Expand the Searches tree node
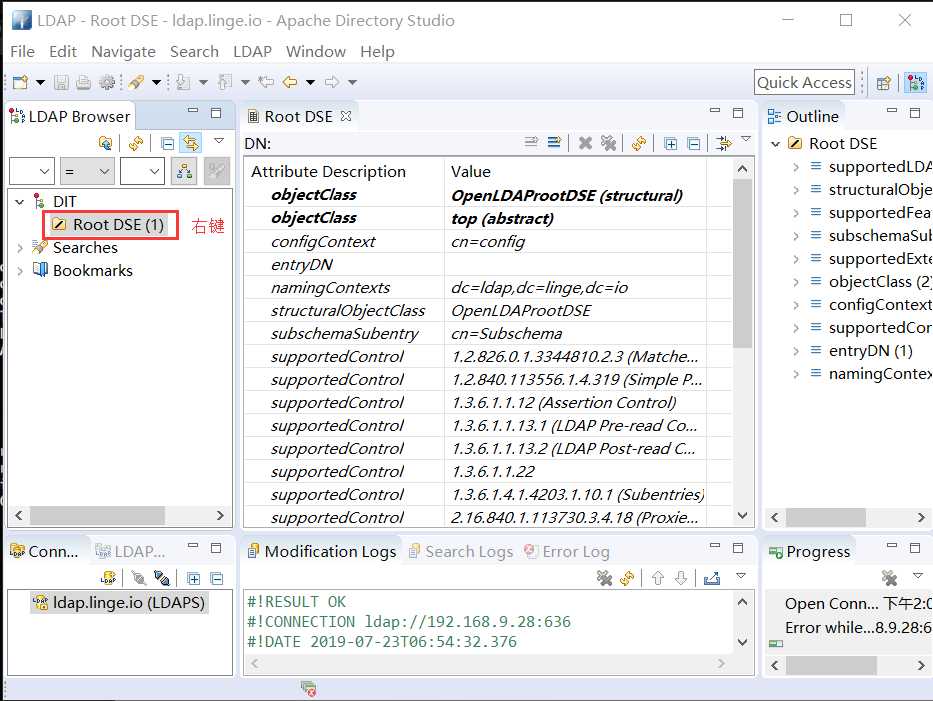The height and width of the screenshot is (701, 933). tap(20, 248)
